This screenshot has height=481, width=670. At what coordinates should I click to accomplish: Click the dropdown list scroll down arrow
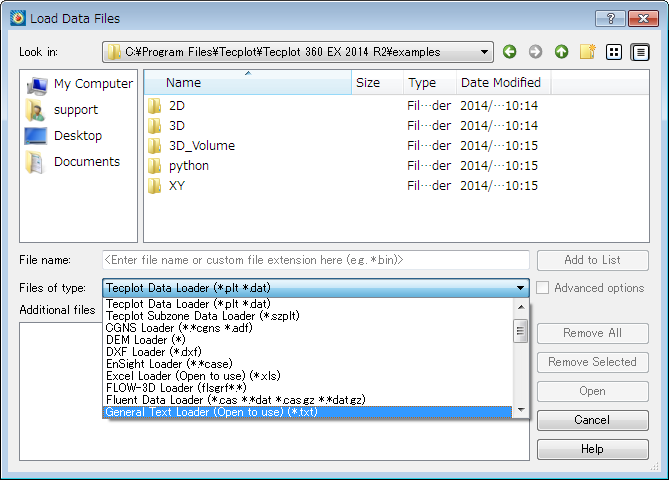click(x=520, y=410)
